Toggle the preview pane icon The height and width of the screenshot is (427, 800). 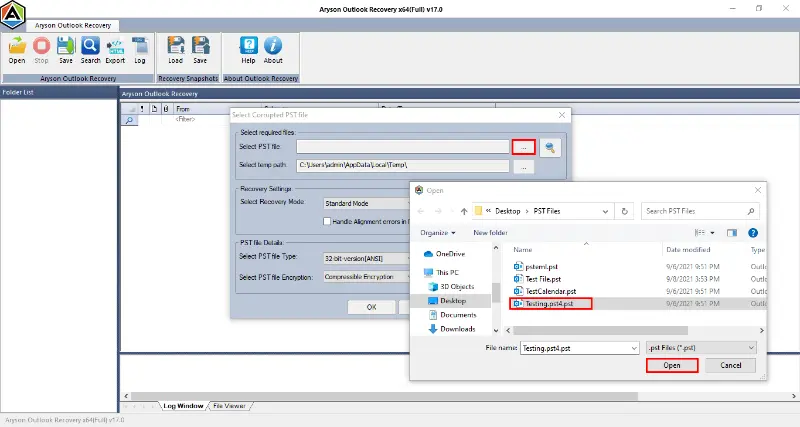[732, 233]
